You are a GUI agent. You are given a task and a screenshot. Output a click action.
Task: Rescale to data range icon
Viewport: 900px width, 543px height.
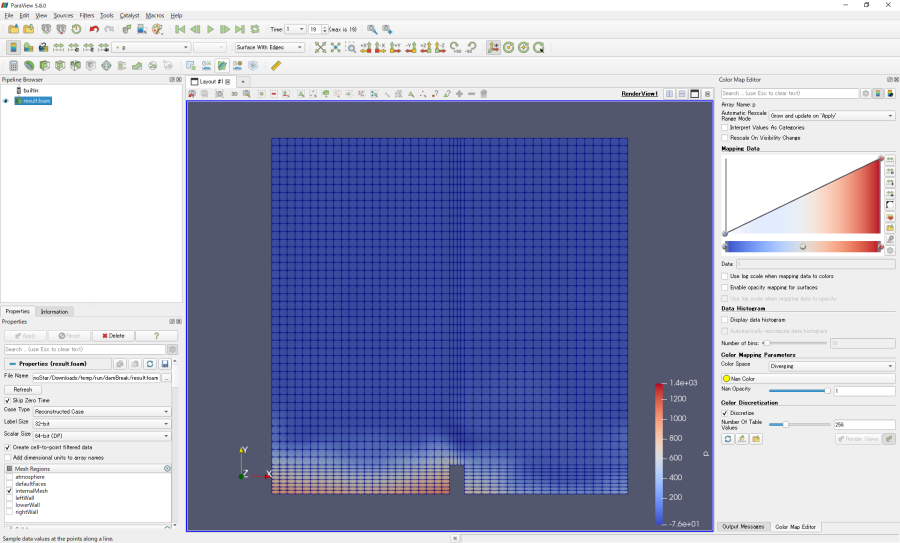point(58,48)
